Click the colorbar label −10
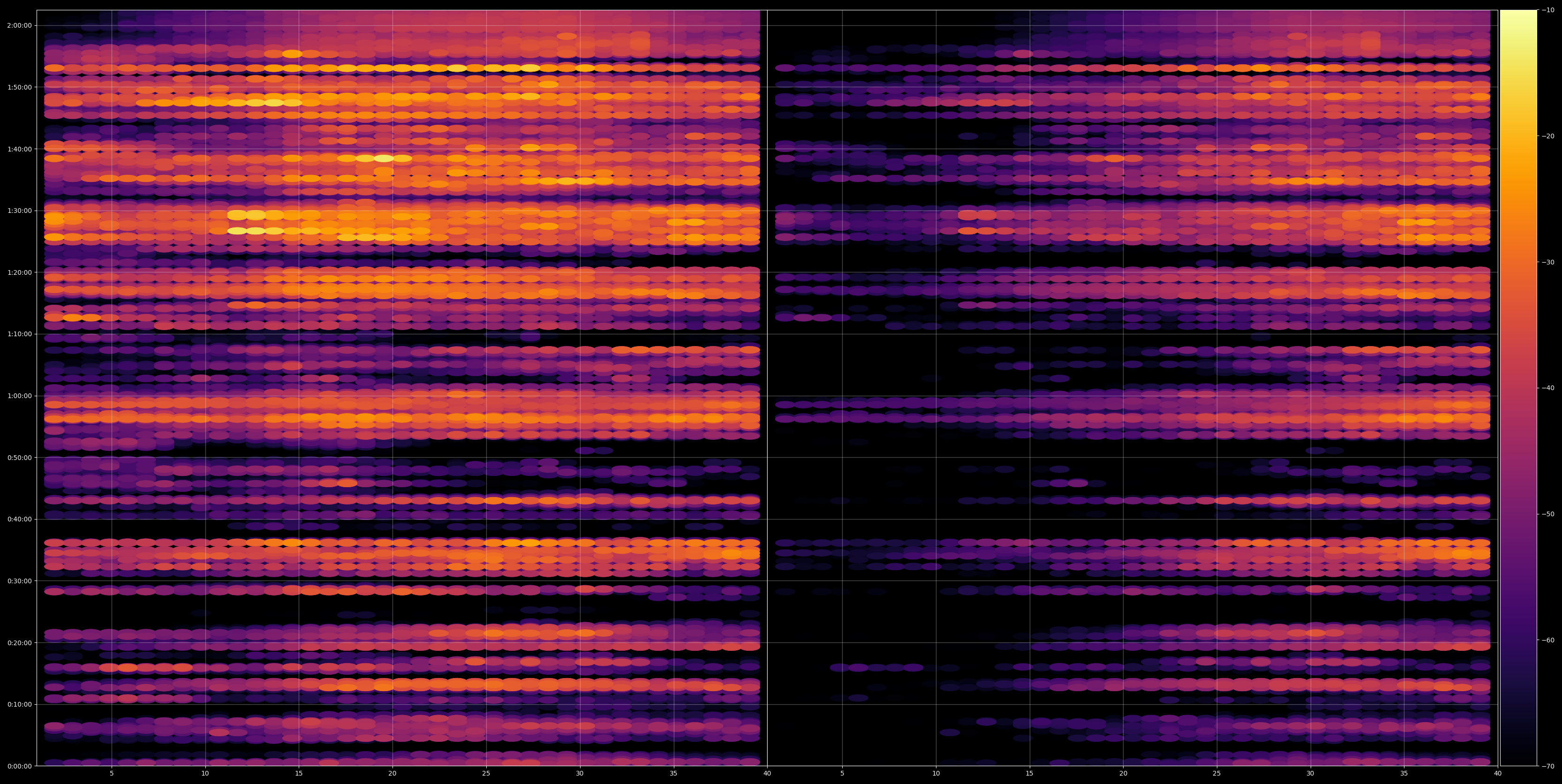The width and height of the screenshot is (1562, 784). click(1548, 10)
